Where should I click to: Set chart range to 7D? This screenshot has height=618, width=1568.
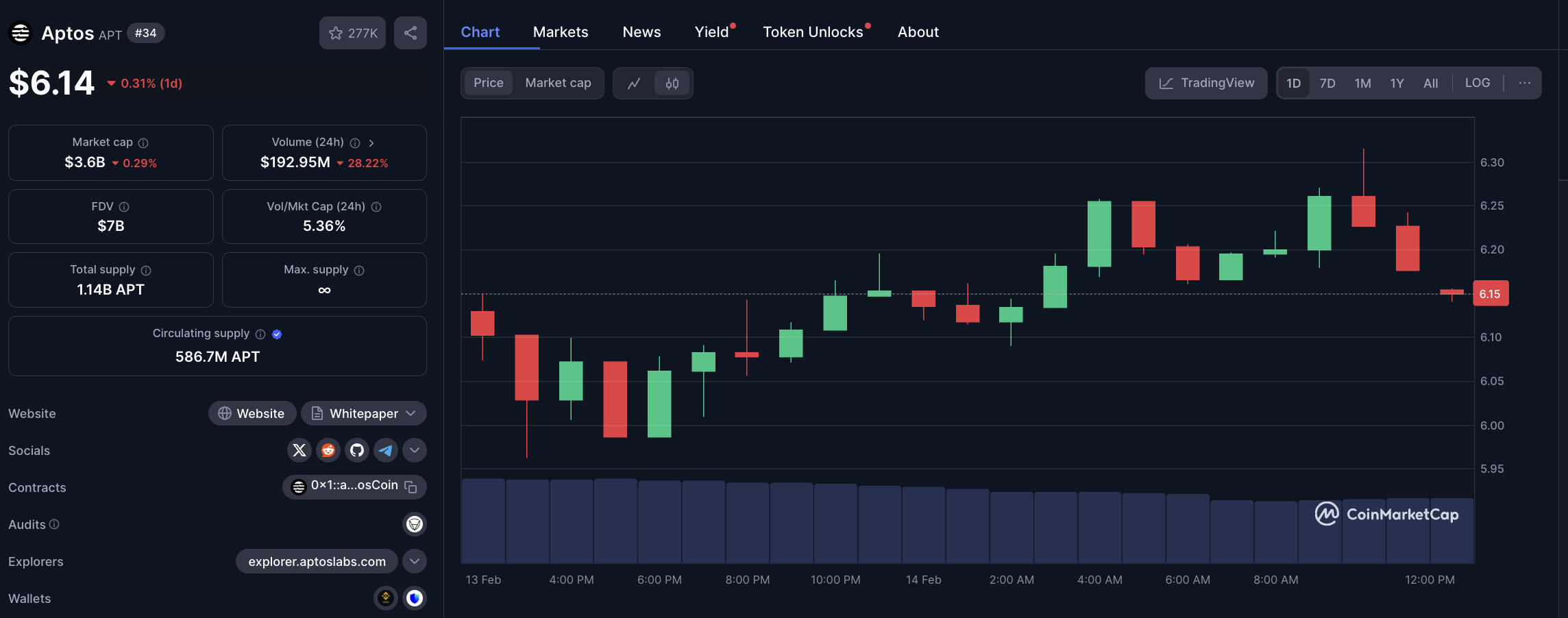point(1327,83)
